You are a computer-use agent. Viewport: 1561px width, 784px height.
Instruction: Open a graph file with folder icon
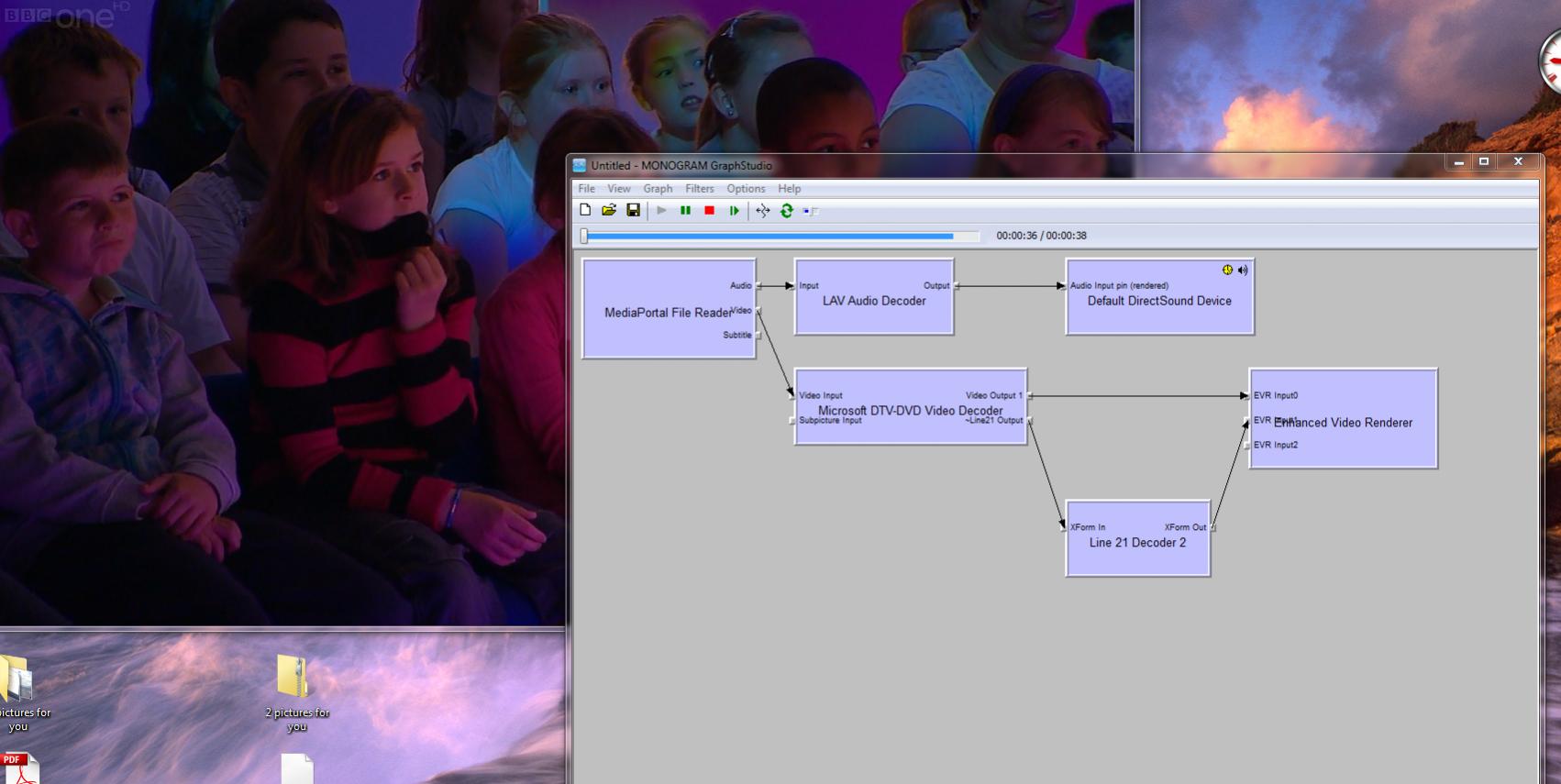coord(609,211)
